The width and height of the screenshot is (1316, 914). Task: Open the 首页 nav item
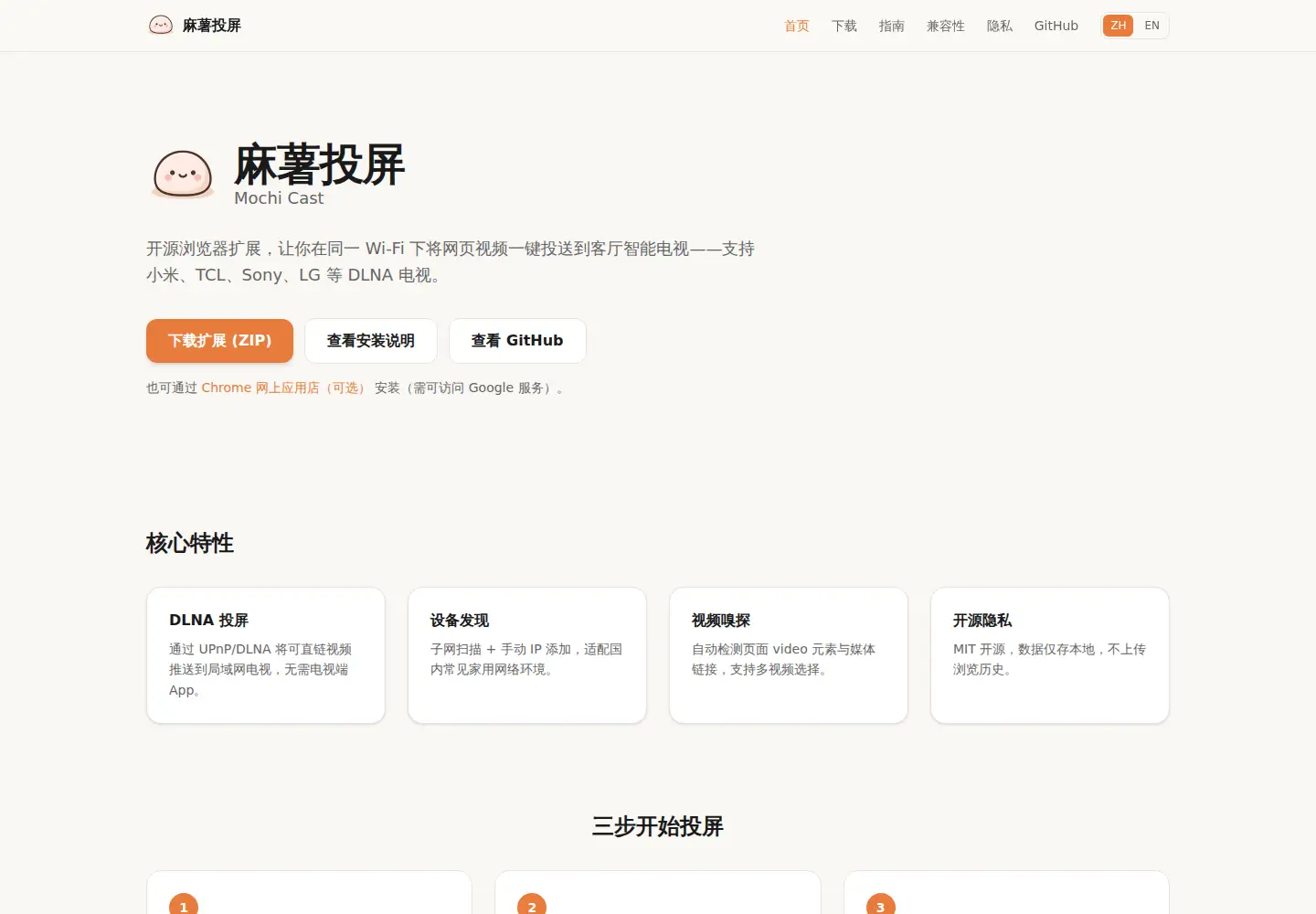tap(797, 26)
